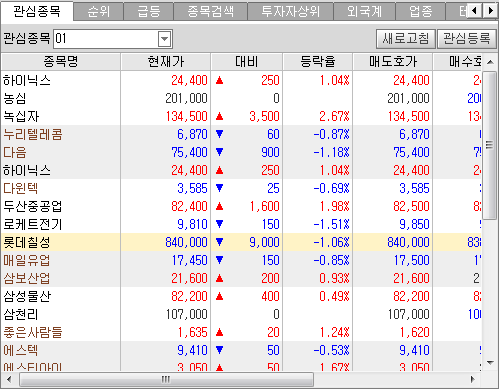499x389 pixels.
Task: Click the red up arrow for 두산중공업
Action: pyautogui.click(x=219, y=206)
